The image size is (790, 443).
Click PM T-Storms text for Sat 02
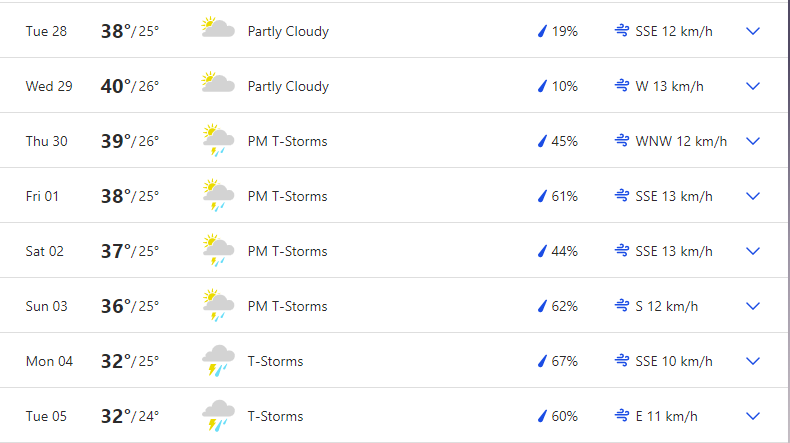tap(287, 251)
